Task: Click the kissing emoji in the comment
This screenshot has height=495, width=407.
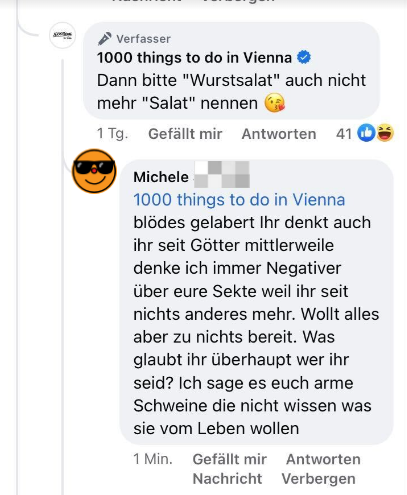Action: point(274,103)
